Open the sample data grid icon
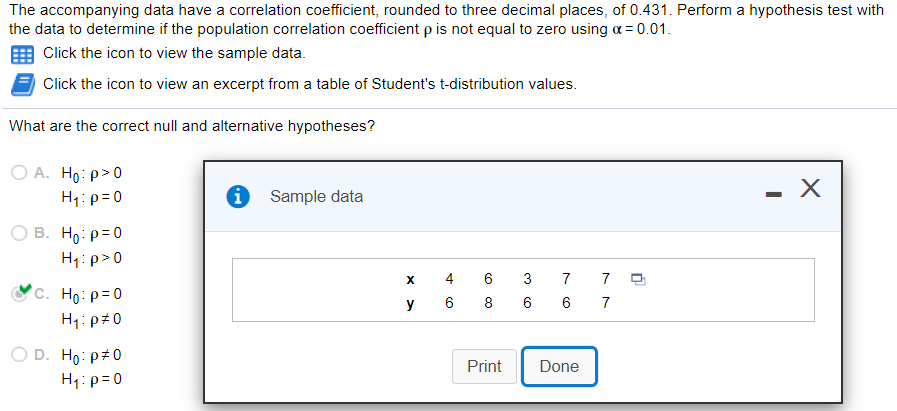 click(x=22, y=53)
